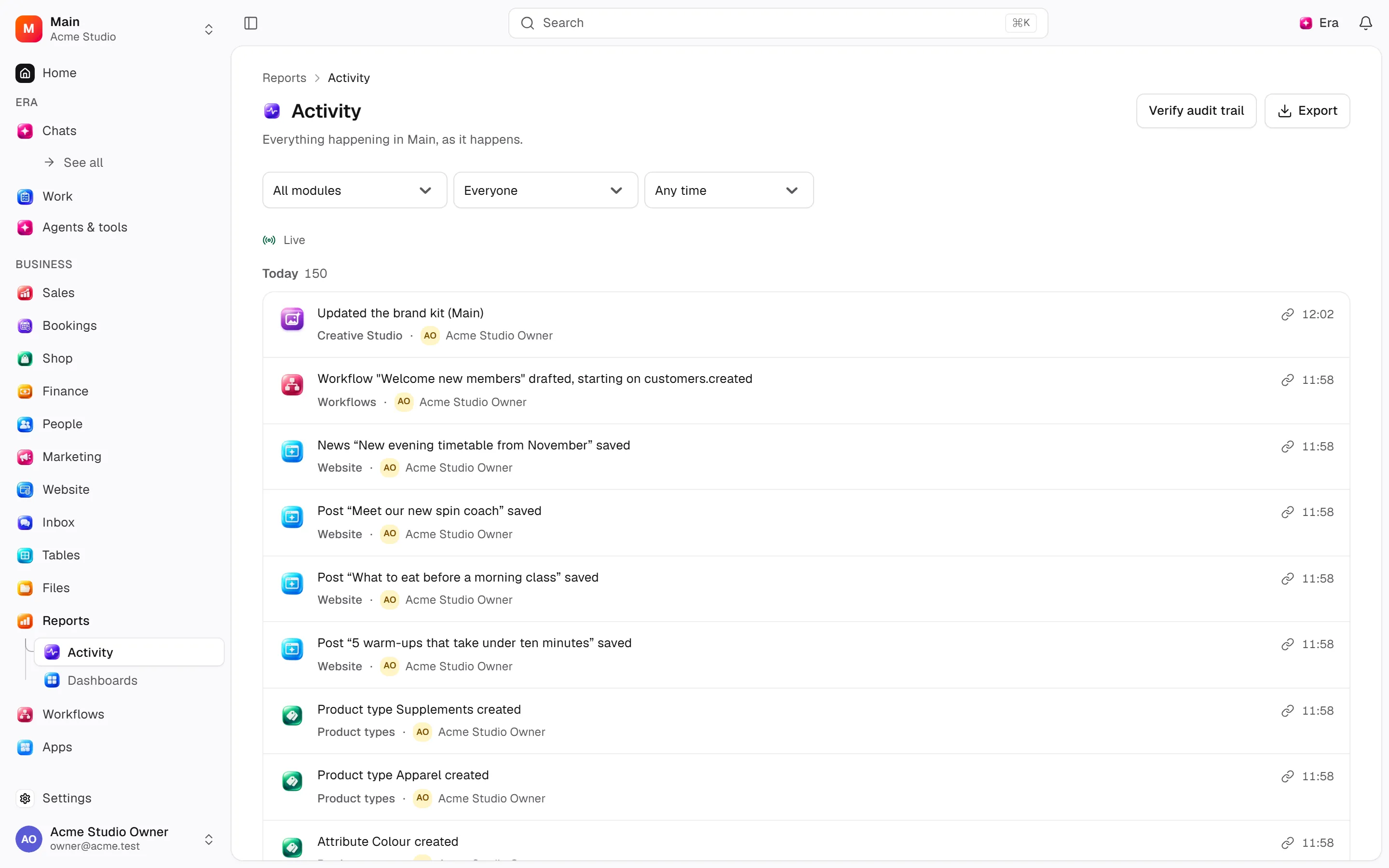
Task: Click the Workflows icon on 'Welcome new members' row
Action: (x=292, y=385)
